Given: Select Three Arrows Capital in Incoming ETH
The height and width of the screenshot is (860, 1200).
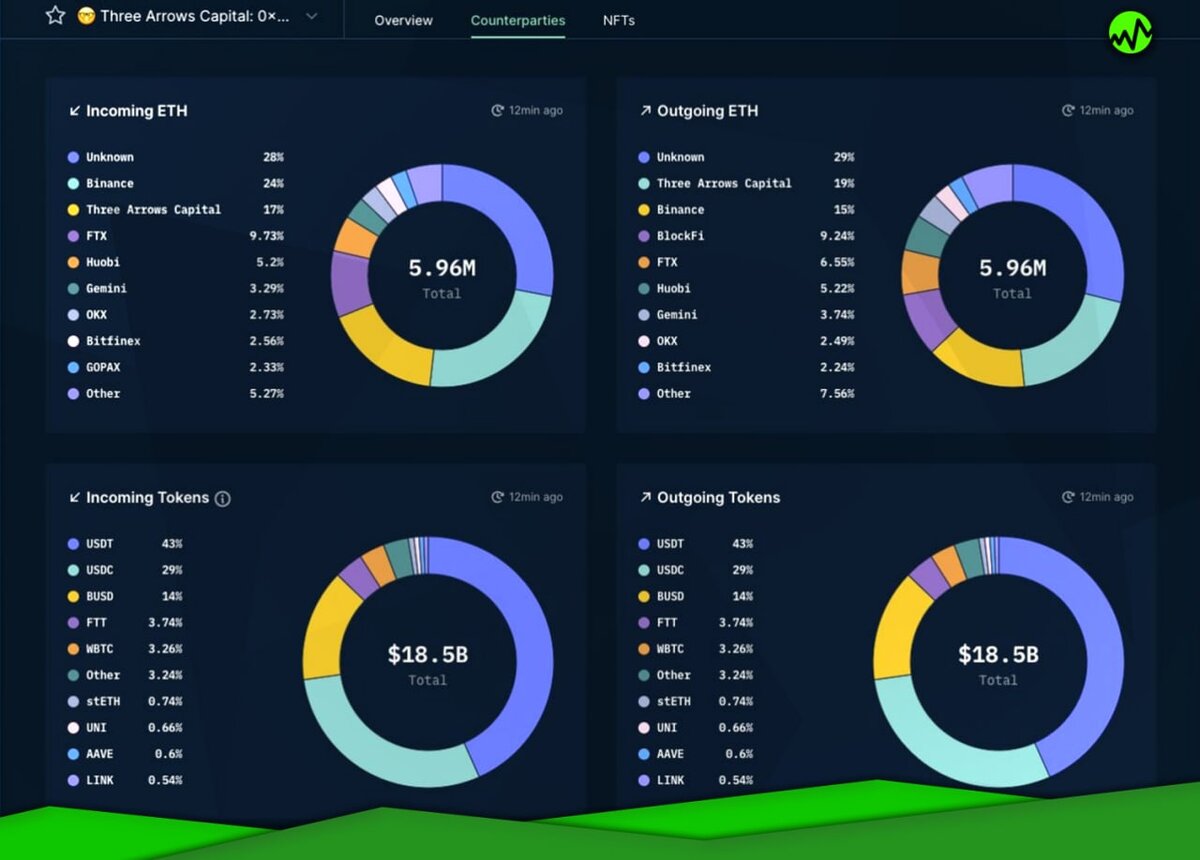Looking at the screenshot, I should pos(175,210).
